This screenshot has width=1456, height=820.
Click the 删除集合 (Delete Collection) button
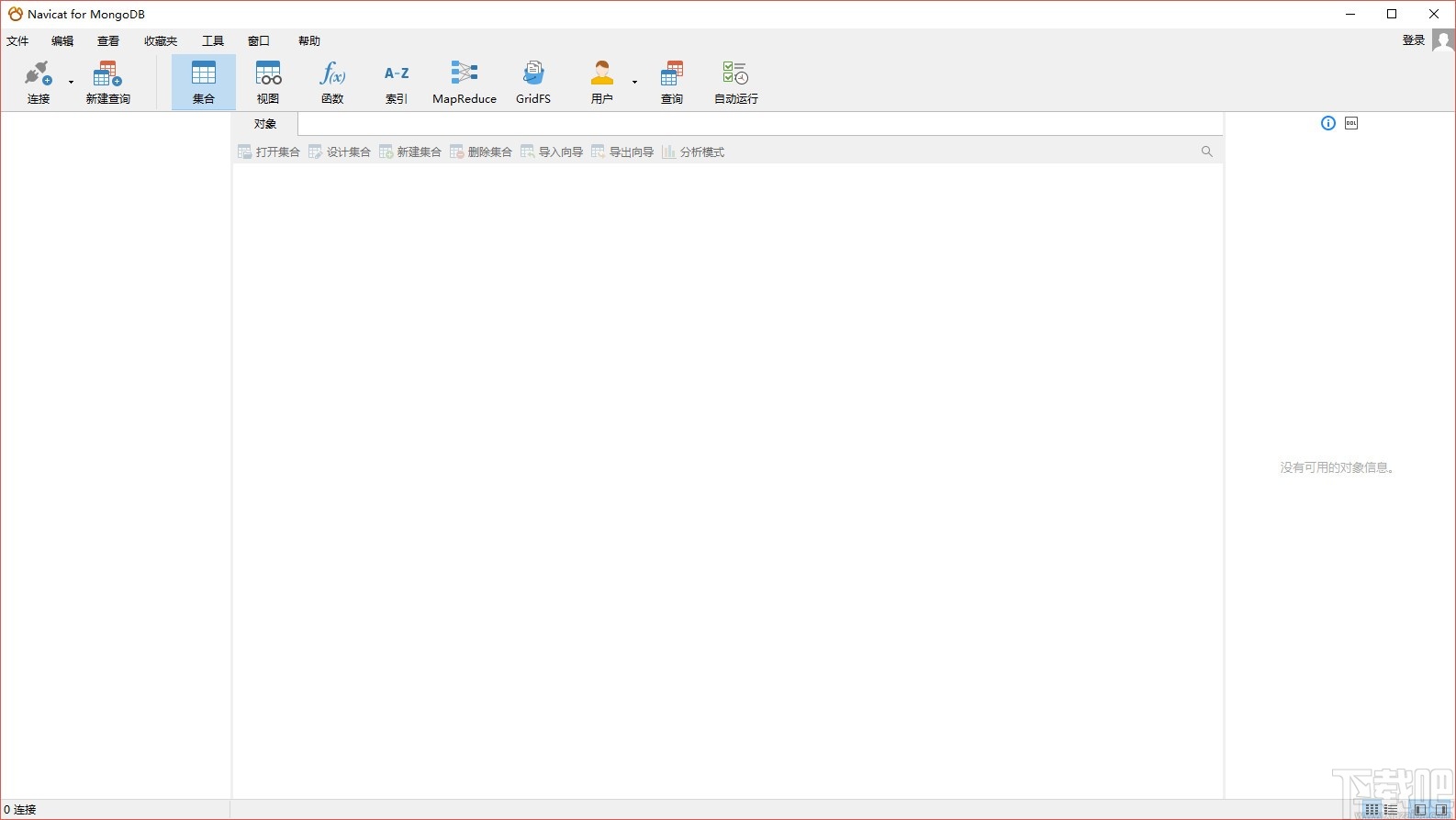(x=481, y=152)
